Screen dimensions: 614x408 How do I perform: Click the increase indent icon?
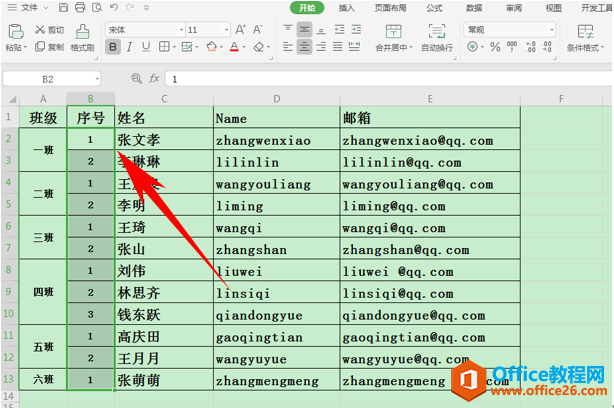pos(356,29)
